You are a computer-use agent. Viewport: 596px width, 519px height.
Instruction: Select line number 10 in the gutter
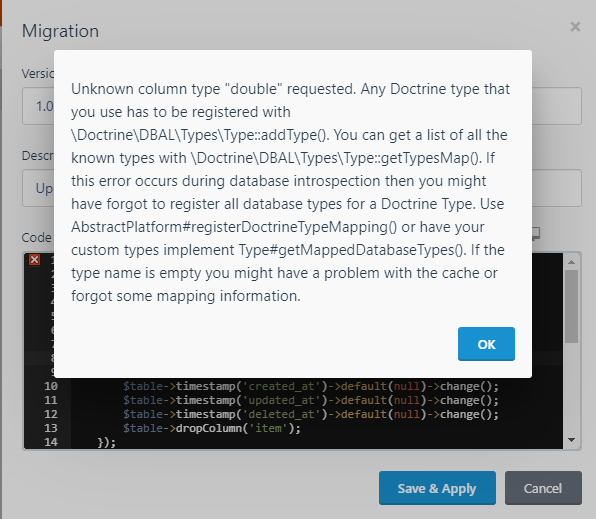click(51, 386)
